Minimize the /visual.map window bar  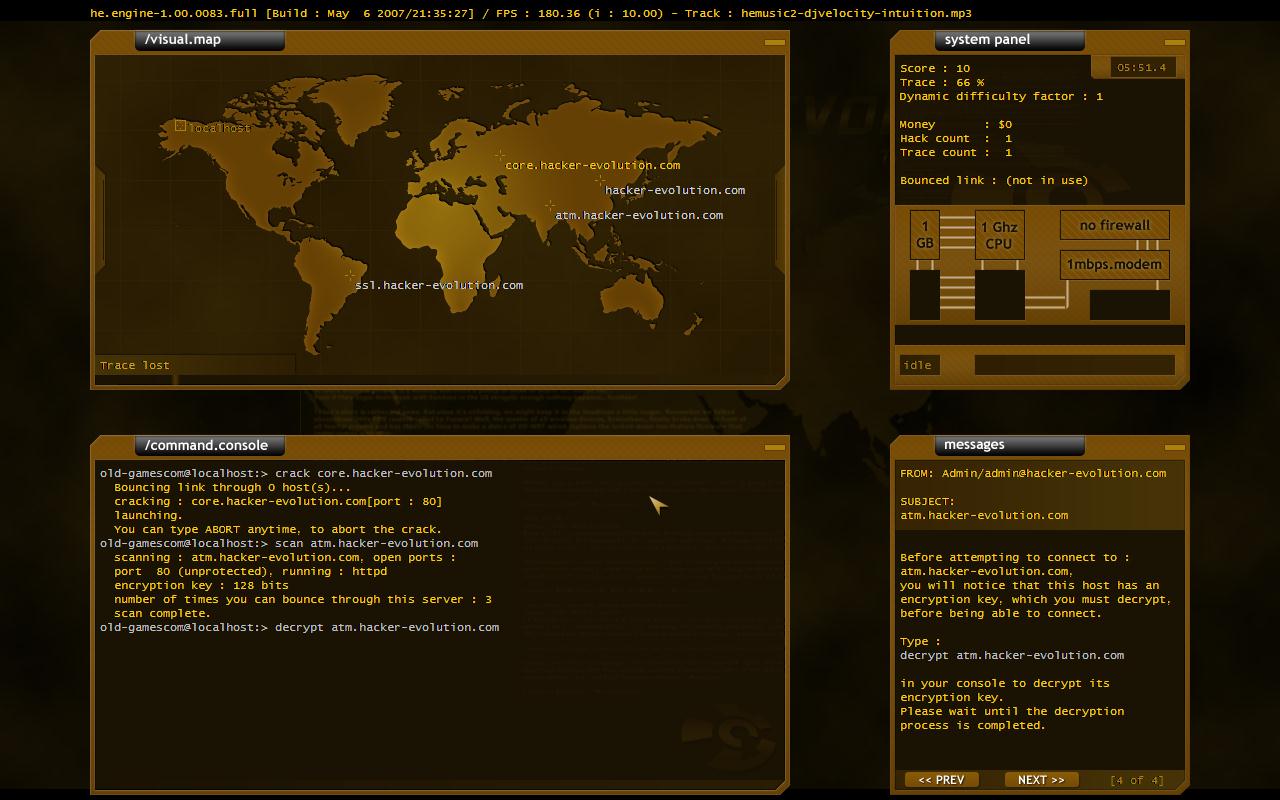click(x=775, y=42)
